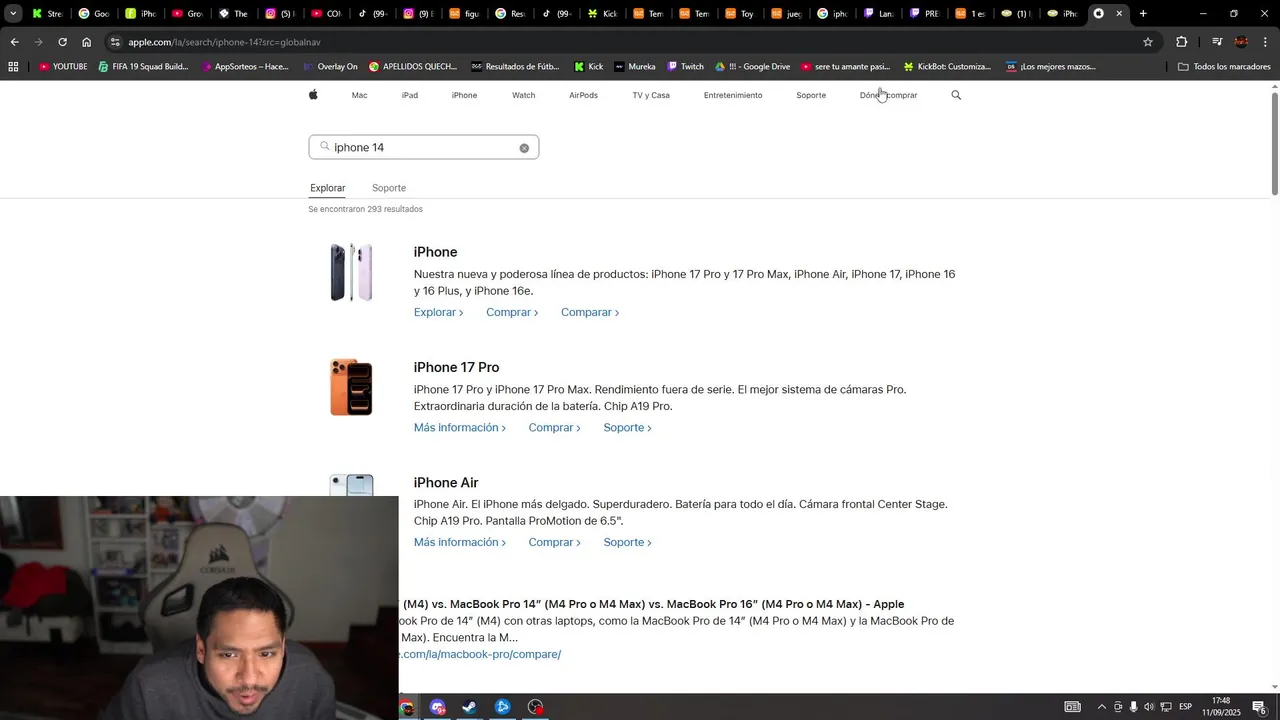The image size is (1280, 720).
Task: Show hidden system tray icons
Action: [x=1102, y=707]
